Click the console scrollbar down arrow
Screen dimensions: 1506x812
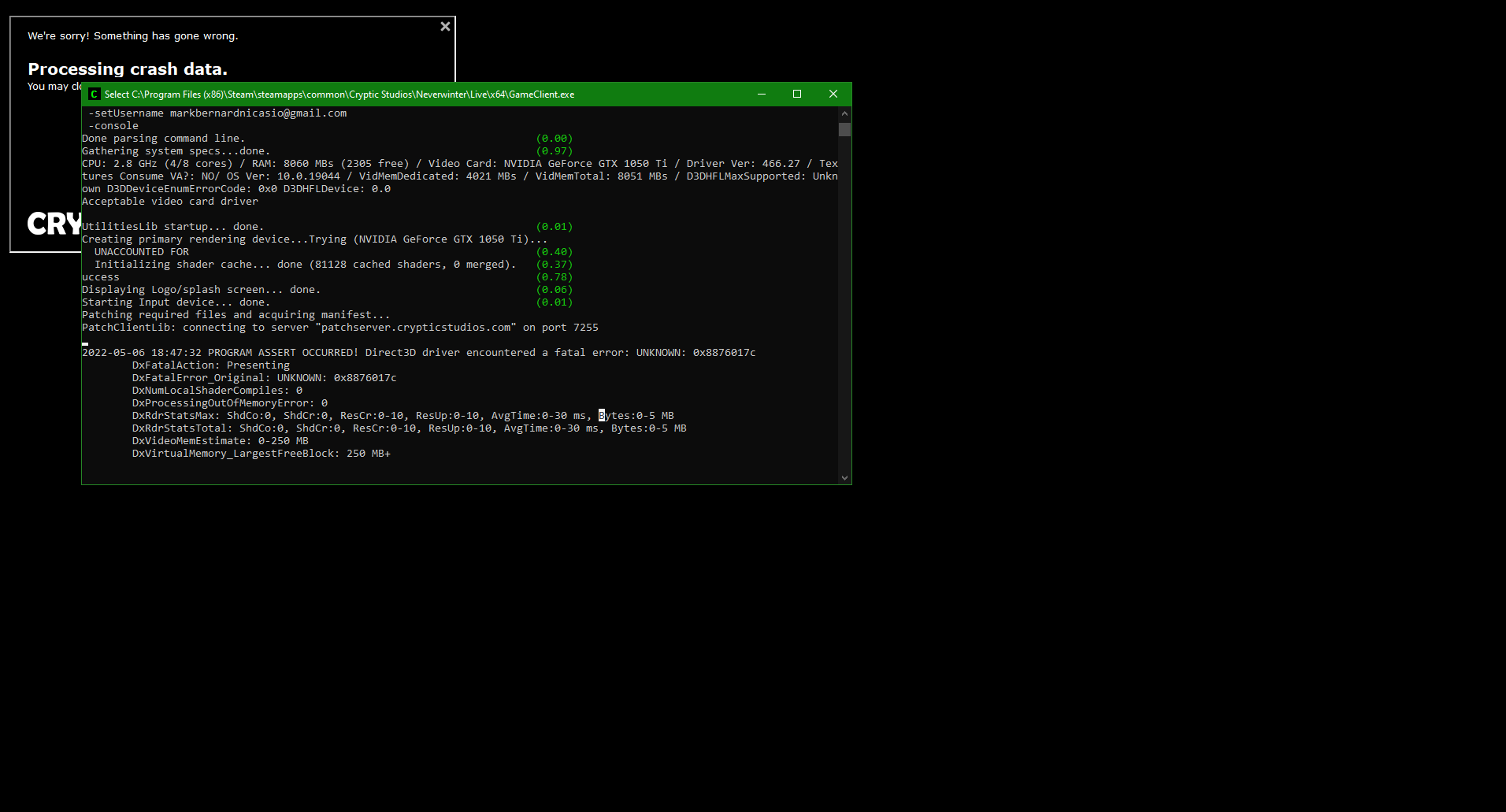tap(845, 478)
